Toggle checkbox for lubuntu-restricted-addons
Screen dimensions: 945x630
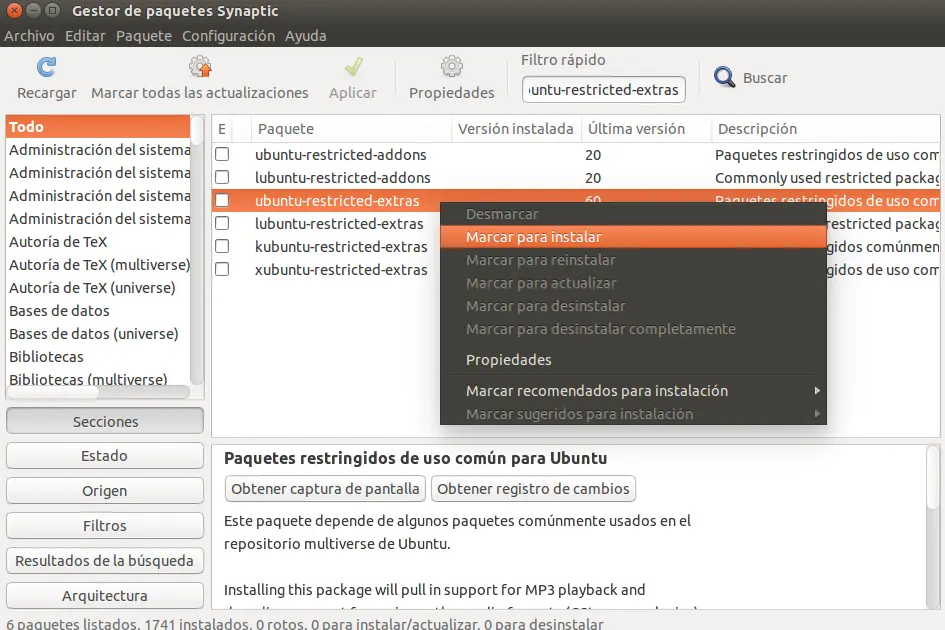(x=222, y=177)
